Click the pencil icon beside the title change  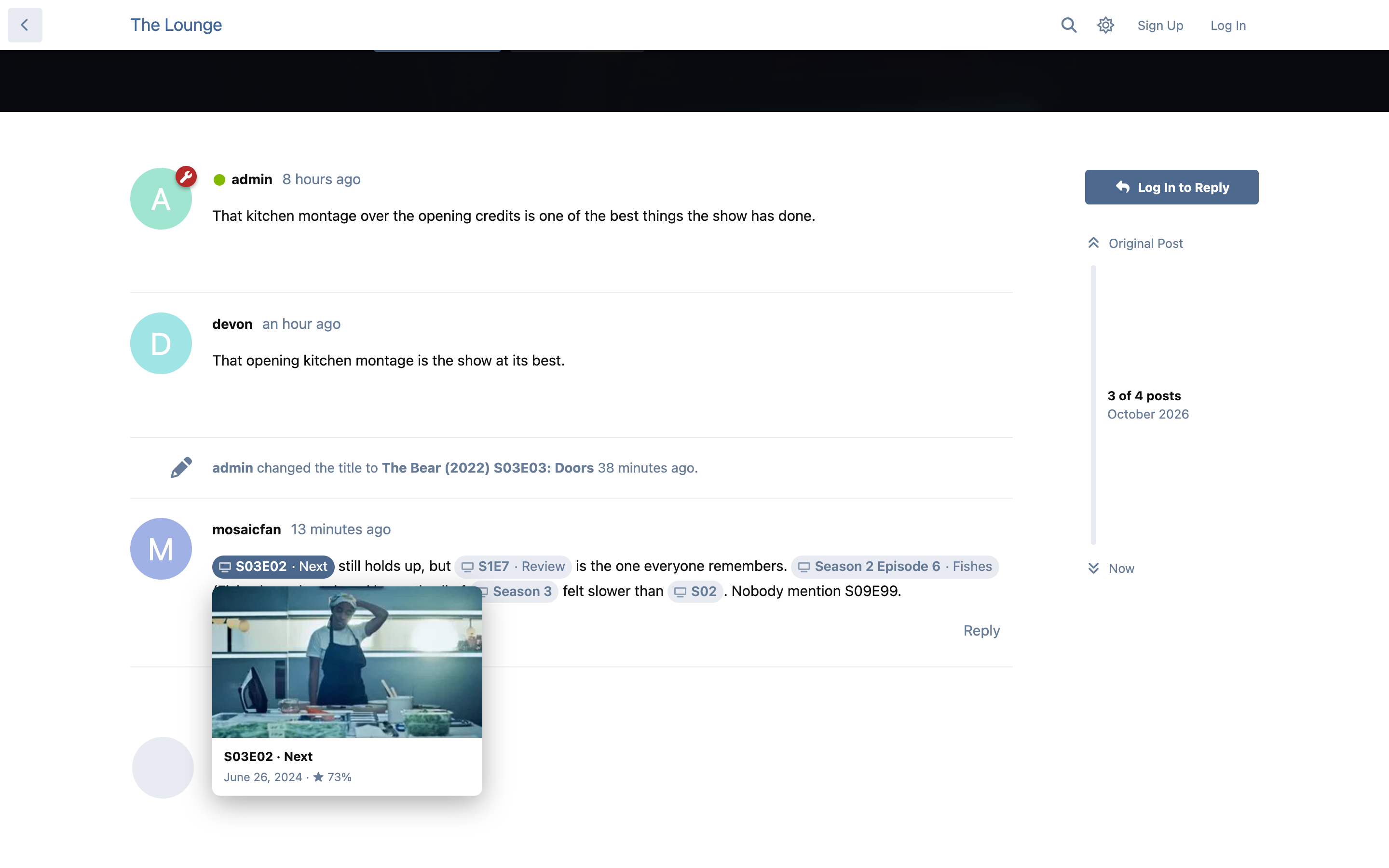click(181, 468)
